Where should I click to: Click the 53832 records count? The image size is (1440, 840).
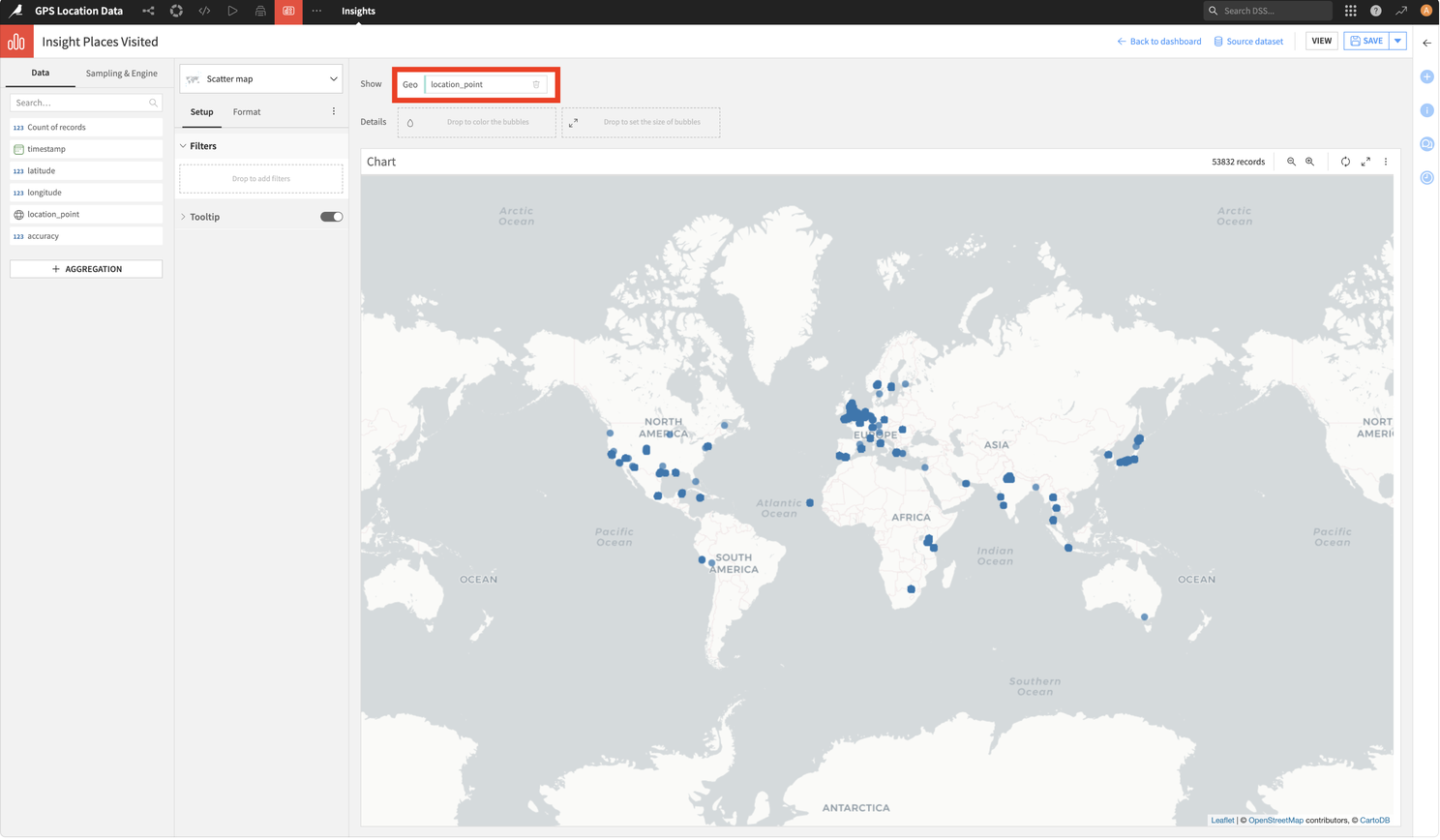[x=1238, y=162]
